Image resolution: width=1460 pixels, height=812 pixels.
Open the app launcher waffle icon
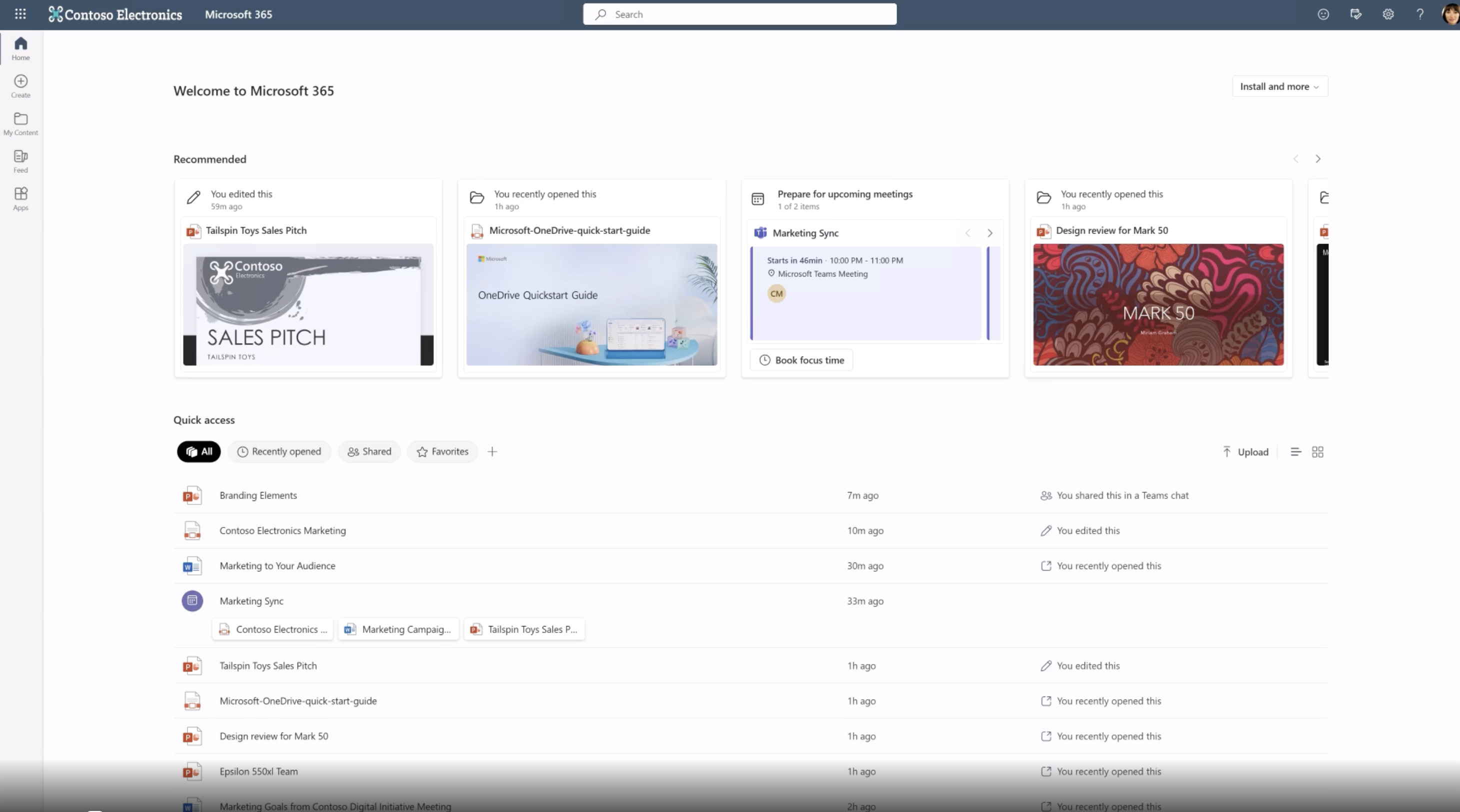pos(20,14)
